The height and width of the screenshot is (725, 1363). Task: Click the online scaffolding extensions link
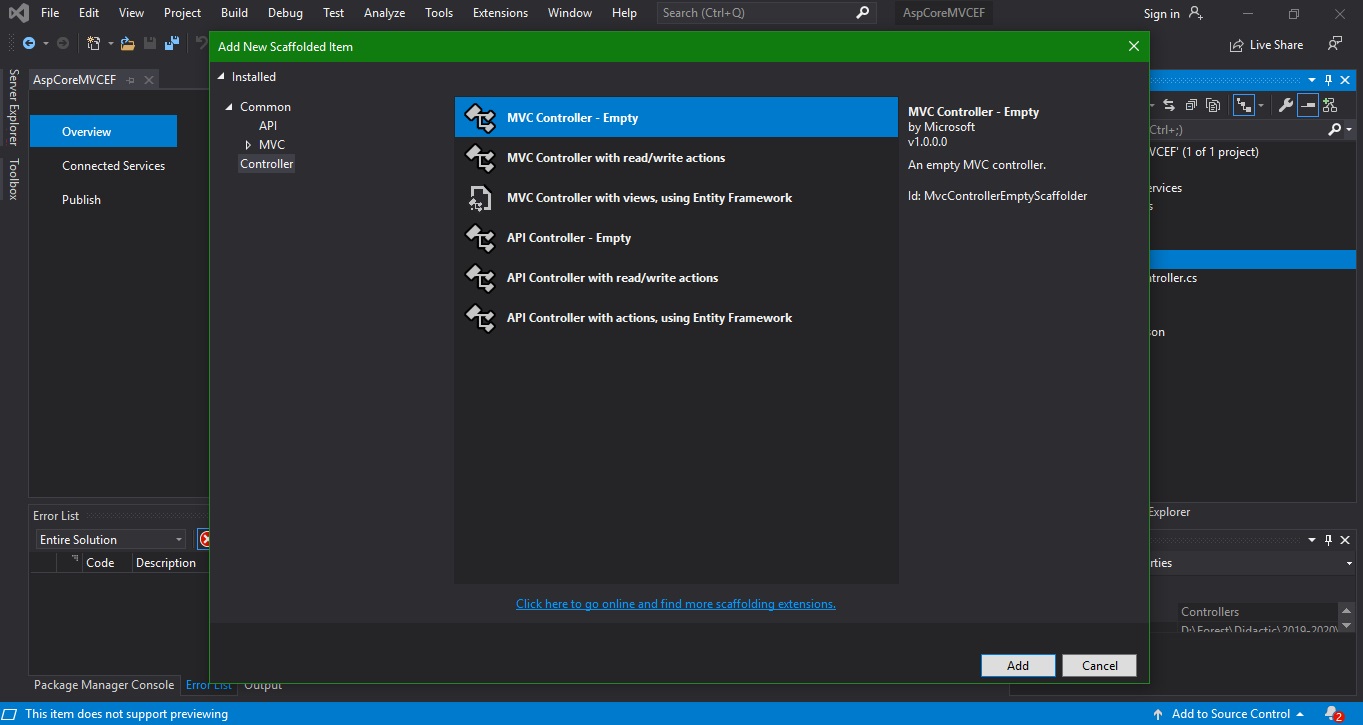coord(675,604)
